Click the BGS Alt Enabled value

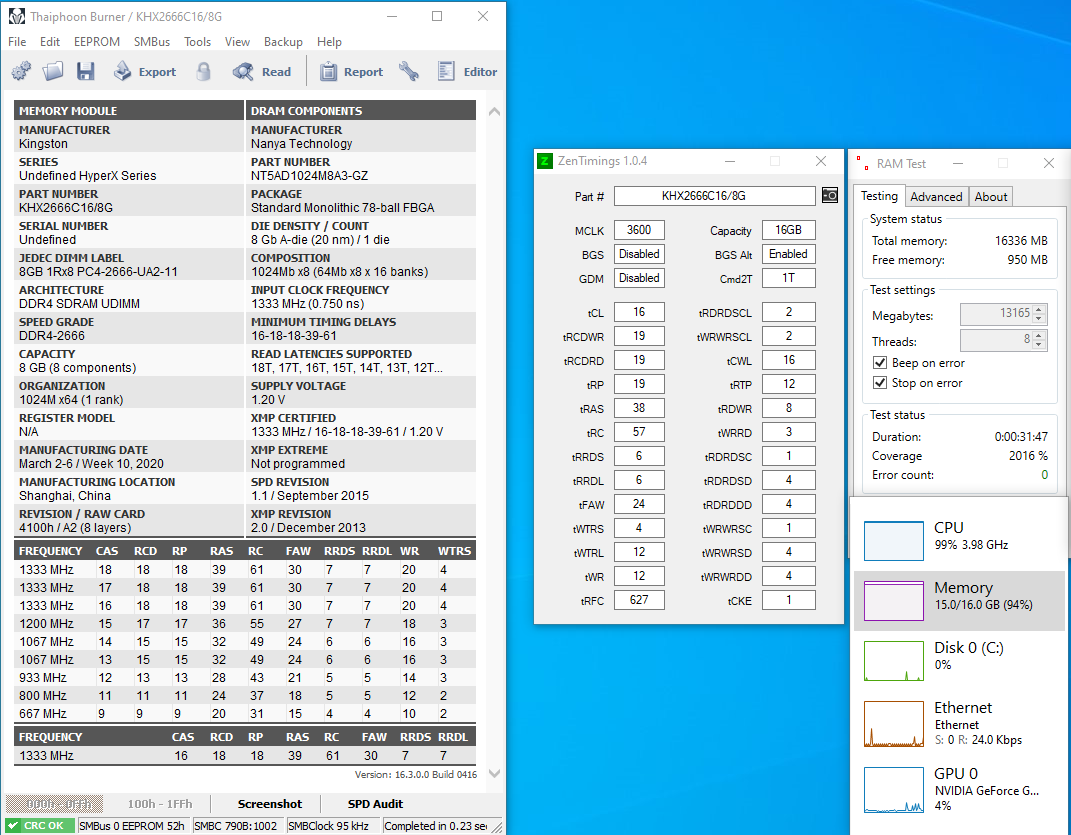point(788,254)
